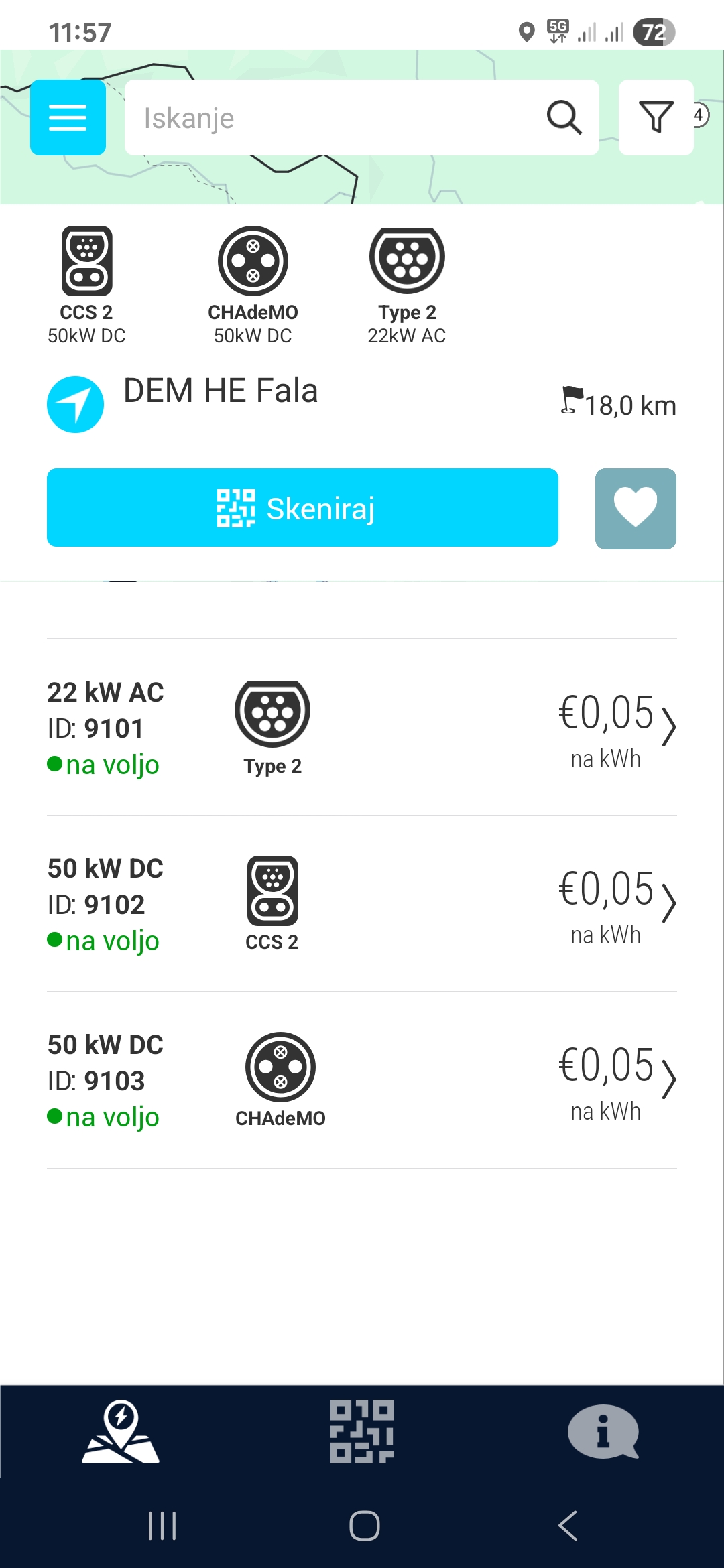Switch to the QR code scanner tab
The image size is (724, 1568).
[362, 1431]
